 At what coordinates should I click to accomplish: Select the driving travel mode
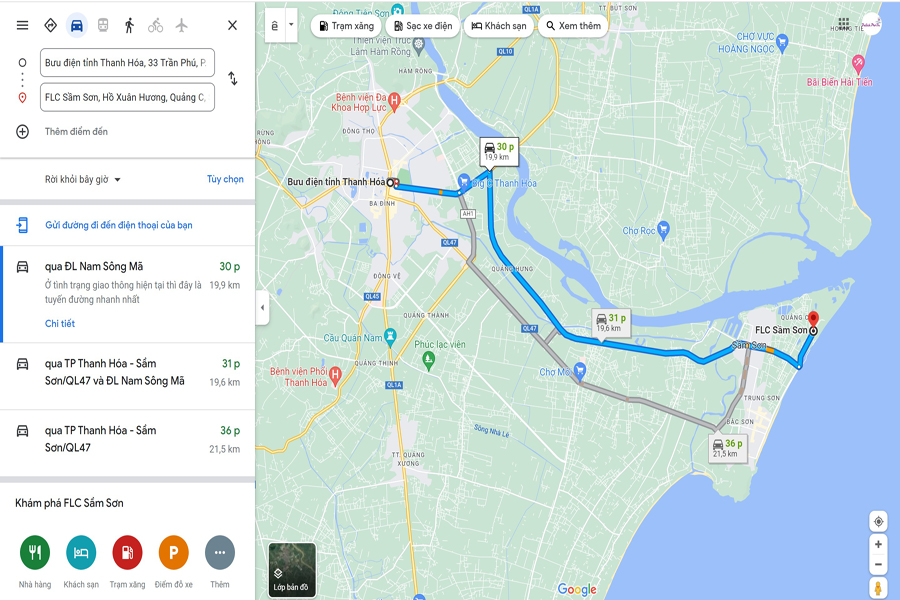click(x=76, y=25)
